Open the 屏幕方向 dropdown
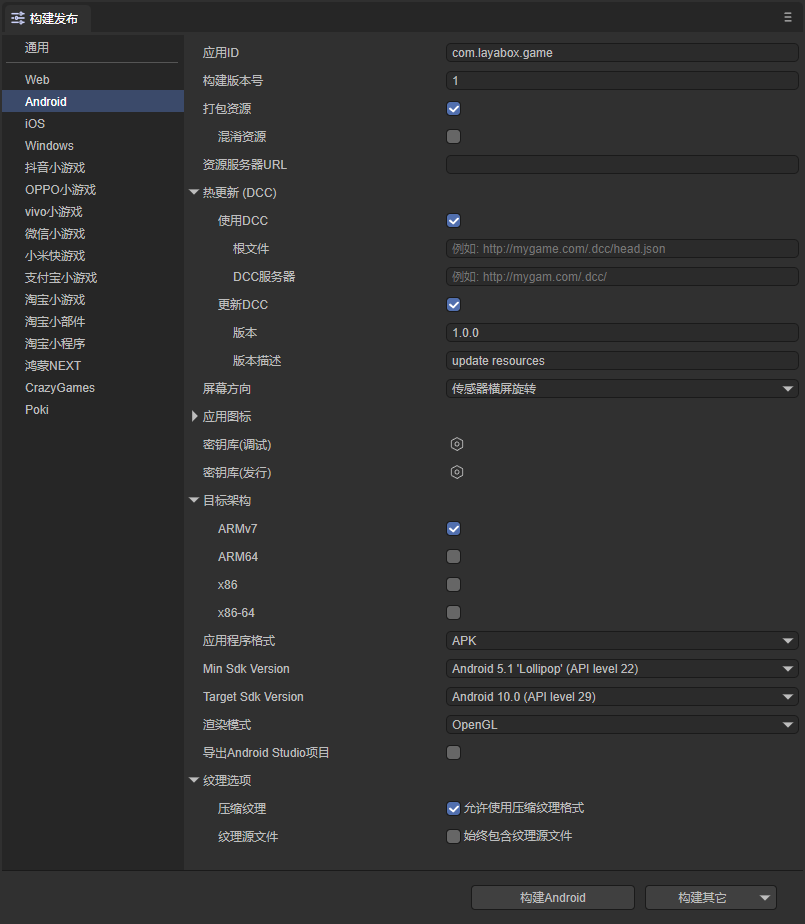This screenshot has width=805, height=924. [621, 389]
